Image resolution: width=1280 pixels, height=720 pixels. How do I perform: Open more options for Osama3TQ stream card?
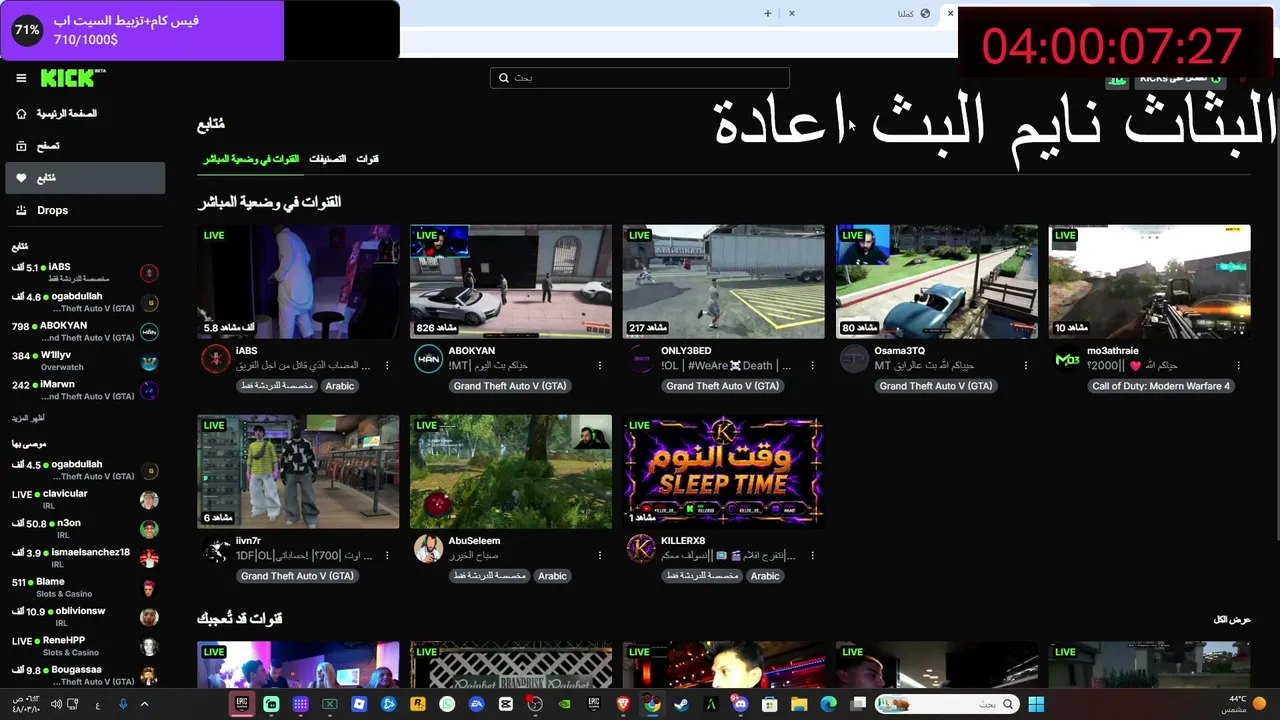1026,366
